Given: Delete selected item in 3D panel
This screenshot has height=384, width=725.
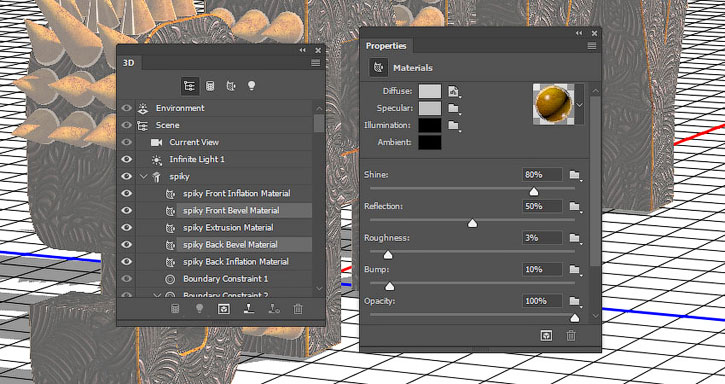Looking at the screenshot, I should click(298, 309).
